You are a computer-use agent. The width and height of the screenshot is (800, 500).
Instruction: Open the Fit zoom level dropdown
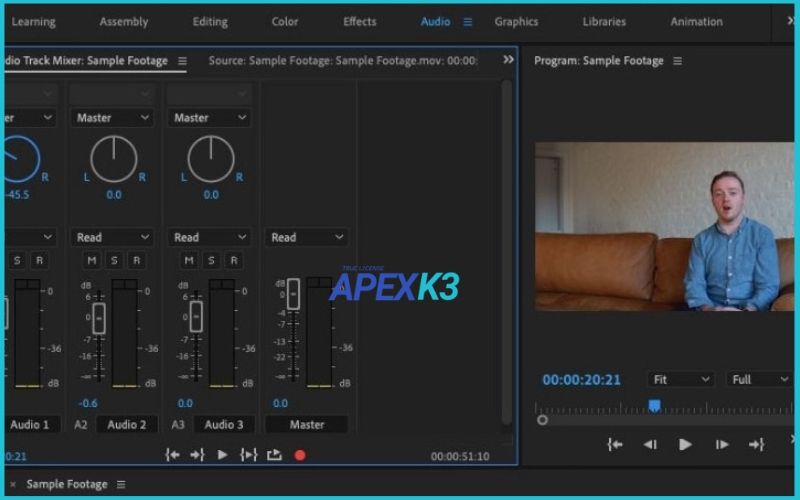click(x=681, y=380)
